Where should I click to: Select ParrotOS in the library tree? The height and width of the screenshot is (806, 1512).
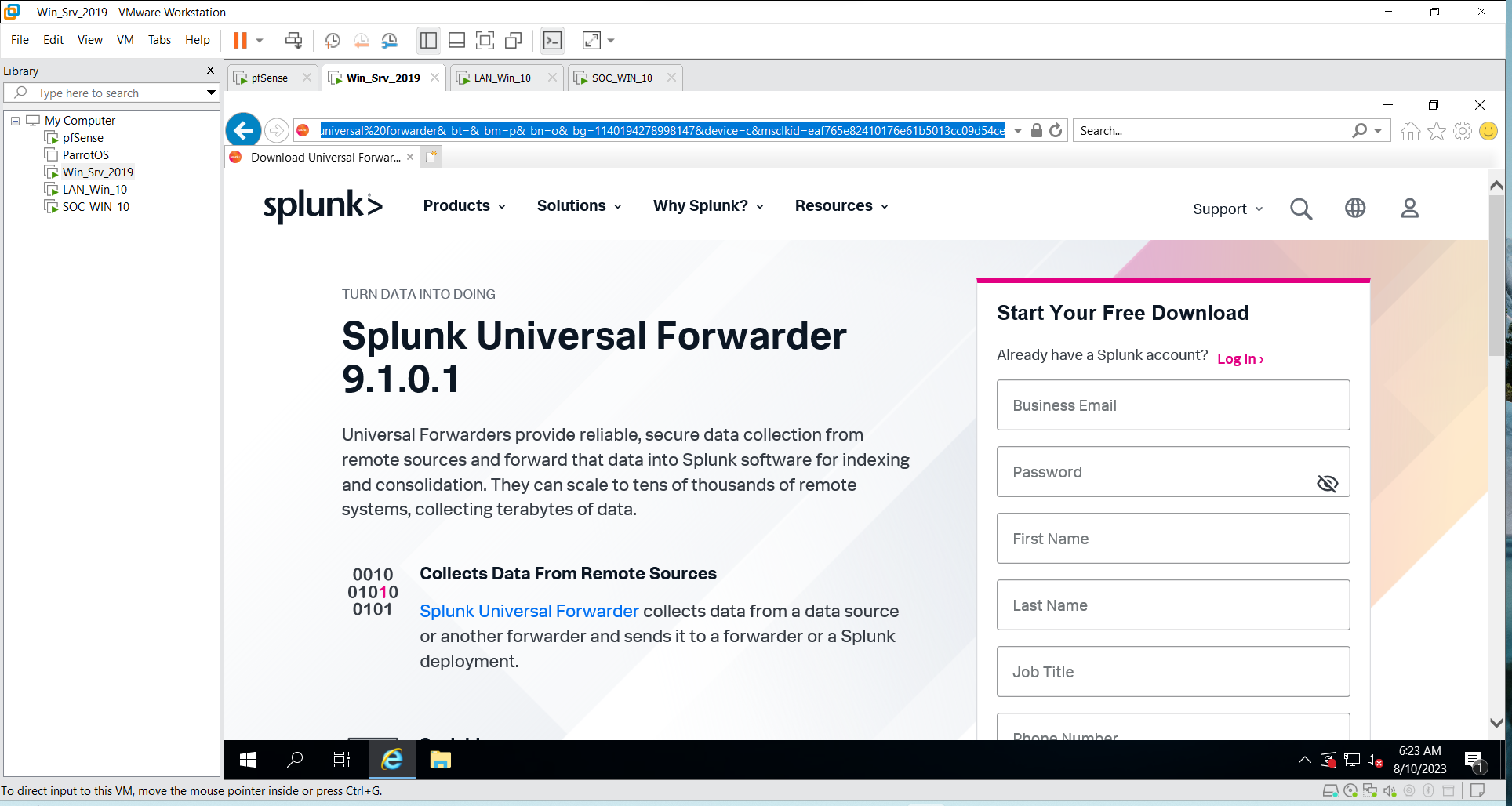pos(85,155)
